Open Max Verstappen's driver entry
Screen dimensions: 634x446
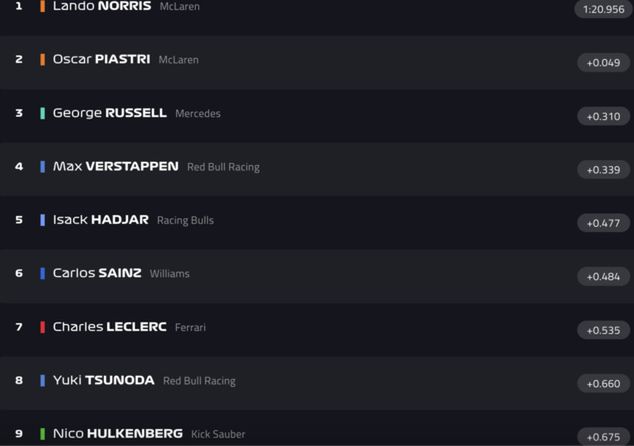(x=115, y=166)
